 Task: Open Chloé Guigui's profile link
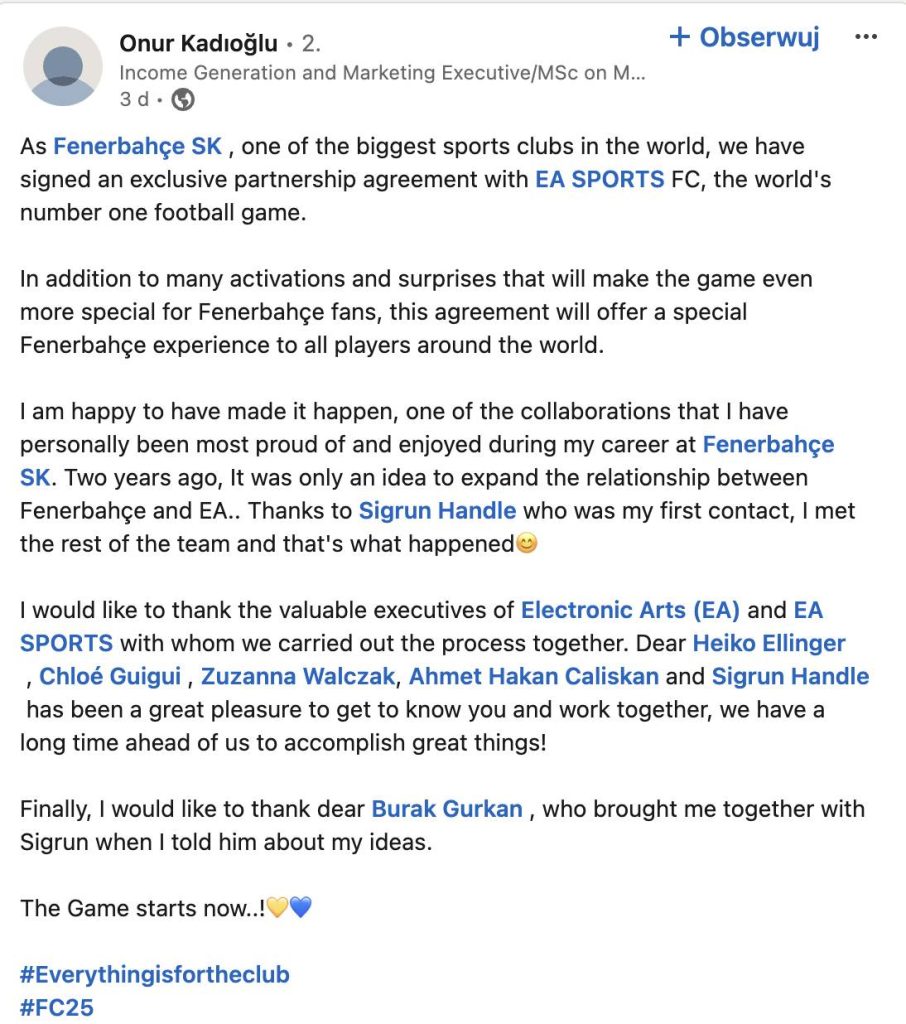point(110,677)
